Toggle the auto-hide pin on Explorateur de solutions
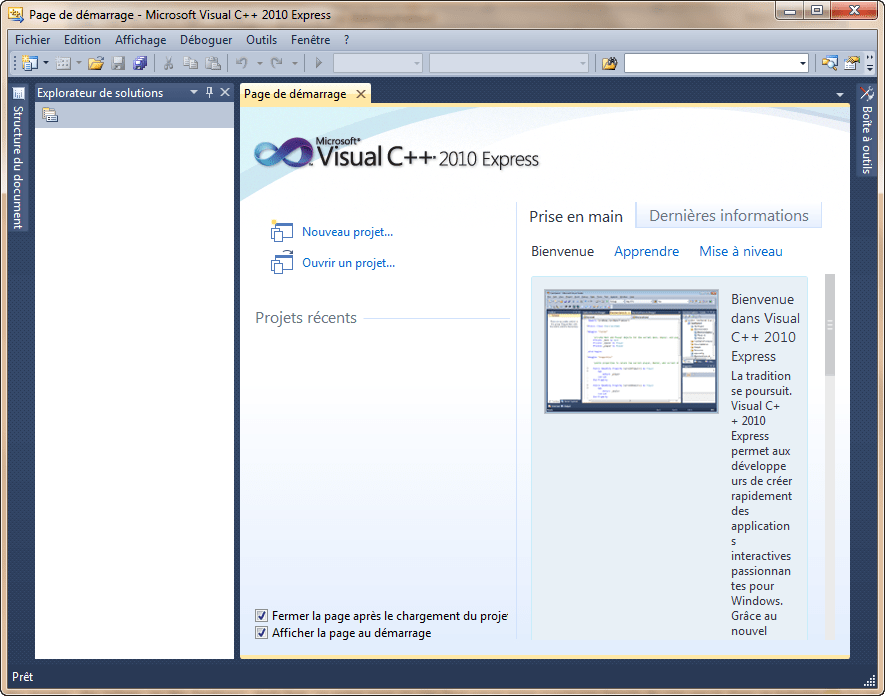The image size is (885, 696). (x=209, y=92)
